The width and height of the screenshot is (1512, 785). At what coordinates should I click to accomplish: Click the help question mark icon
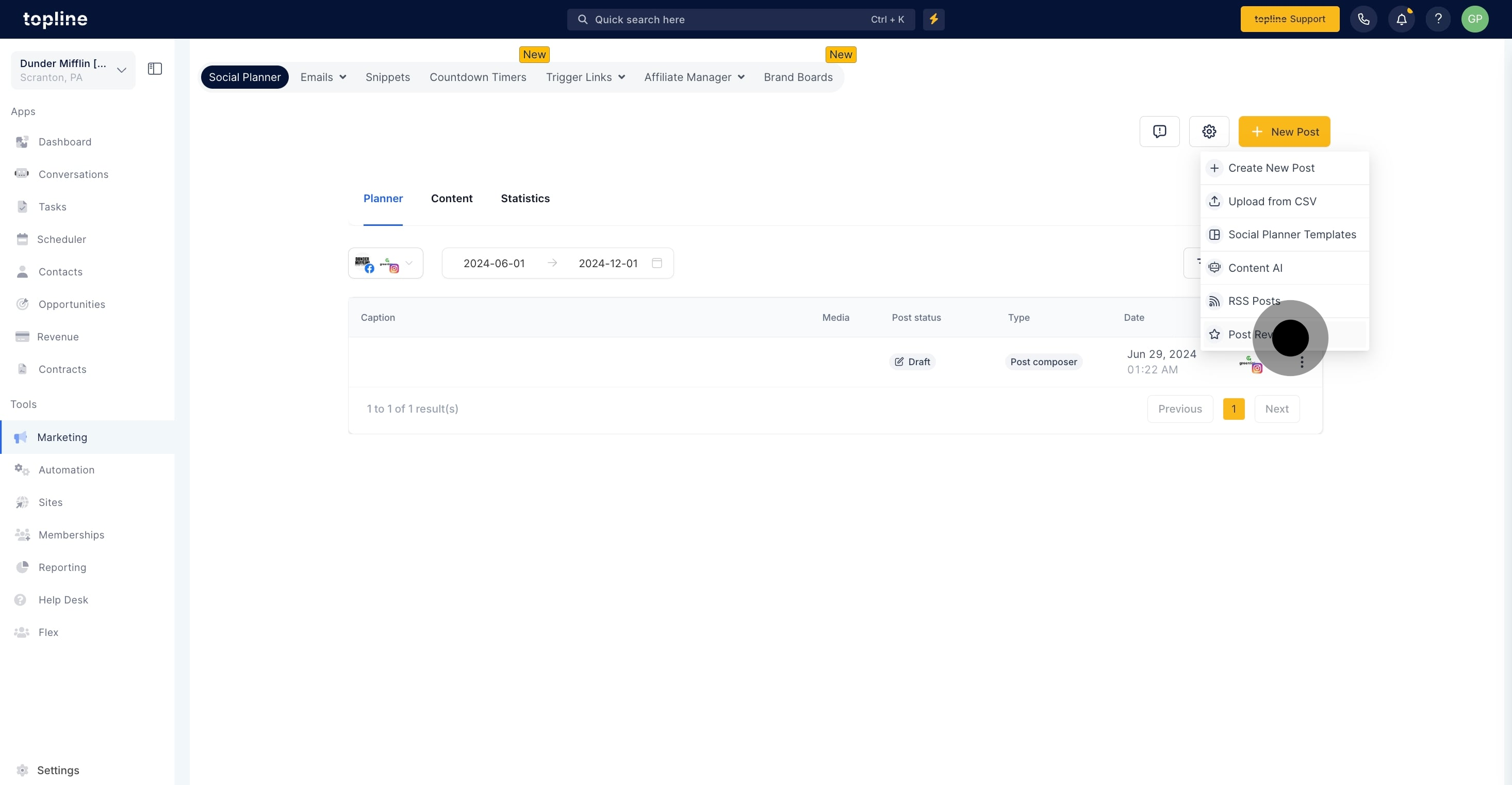(x=1438, y=19)
